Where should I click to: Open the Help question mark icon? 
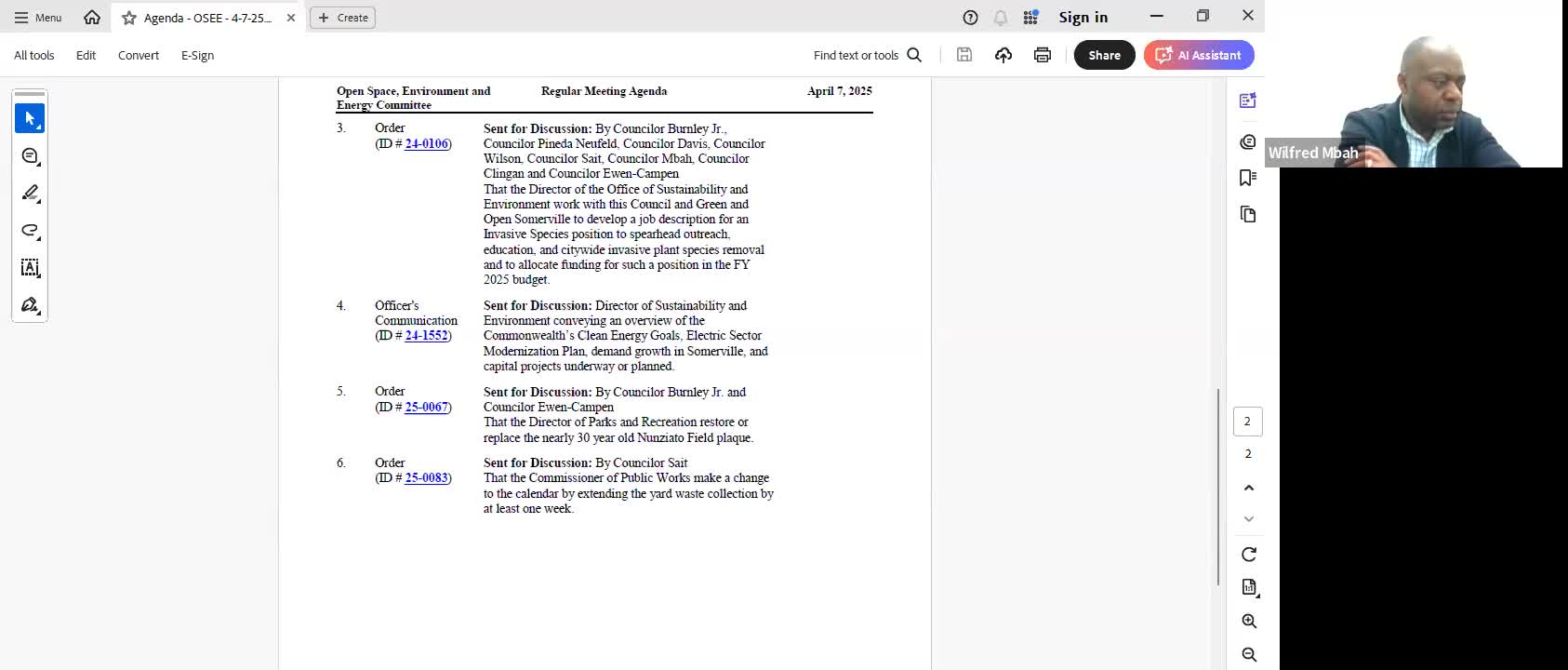click(970, 18)
